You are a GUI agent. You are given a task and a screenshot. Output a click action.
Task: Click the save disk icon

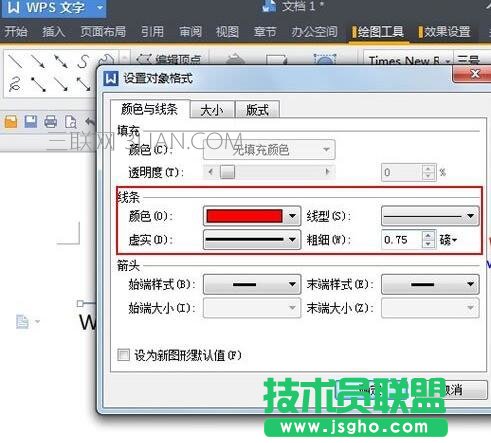pos(31,122)
